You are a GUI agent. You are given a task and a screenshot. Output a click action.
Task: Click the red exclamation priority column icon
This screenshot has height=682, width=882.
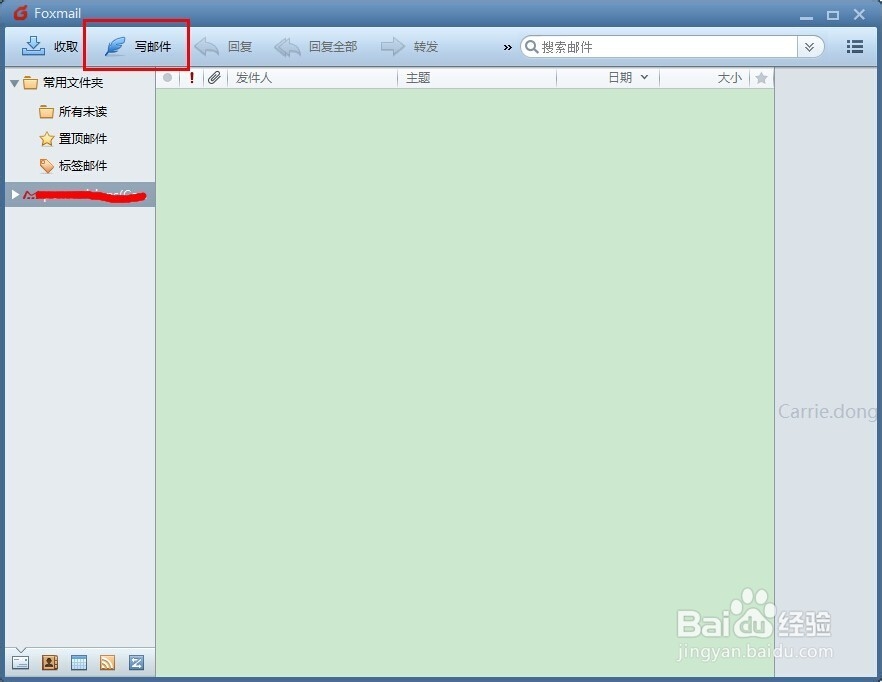point(192,77)
